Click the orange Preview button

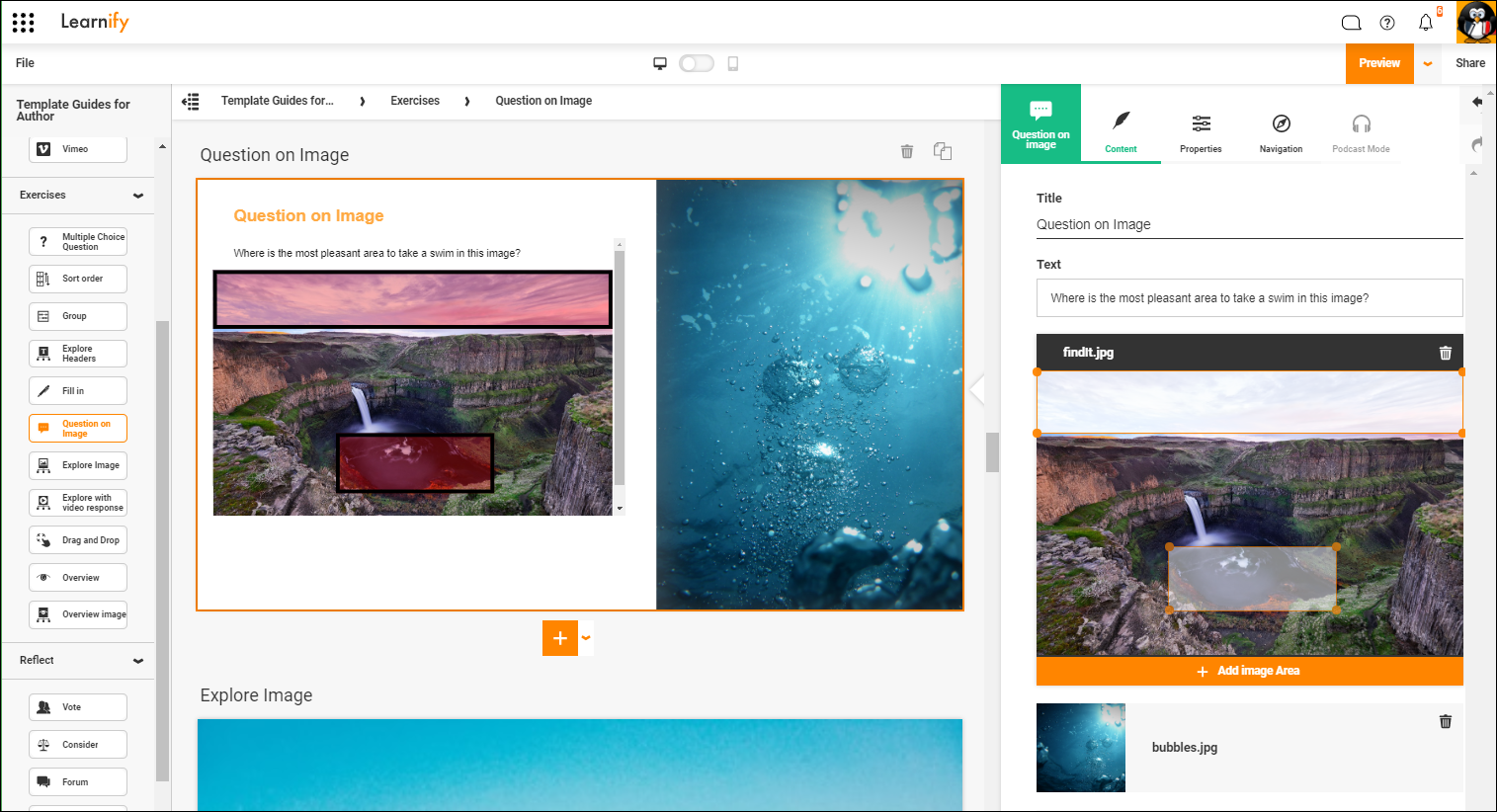(1379, 63)
